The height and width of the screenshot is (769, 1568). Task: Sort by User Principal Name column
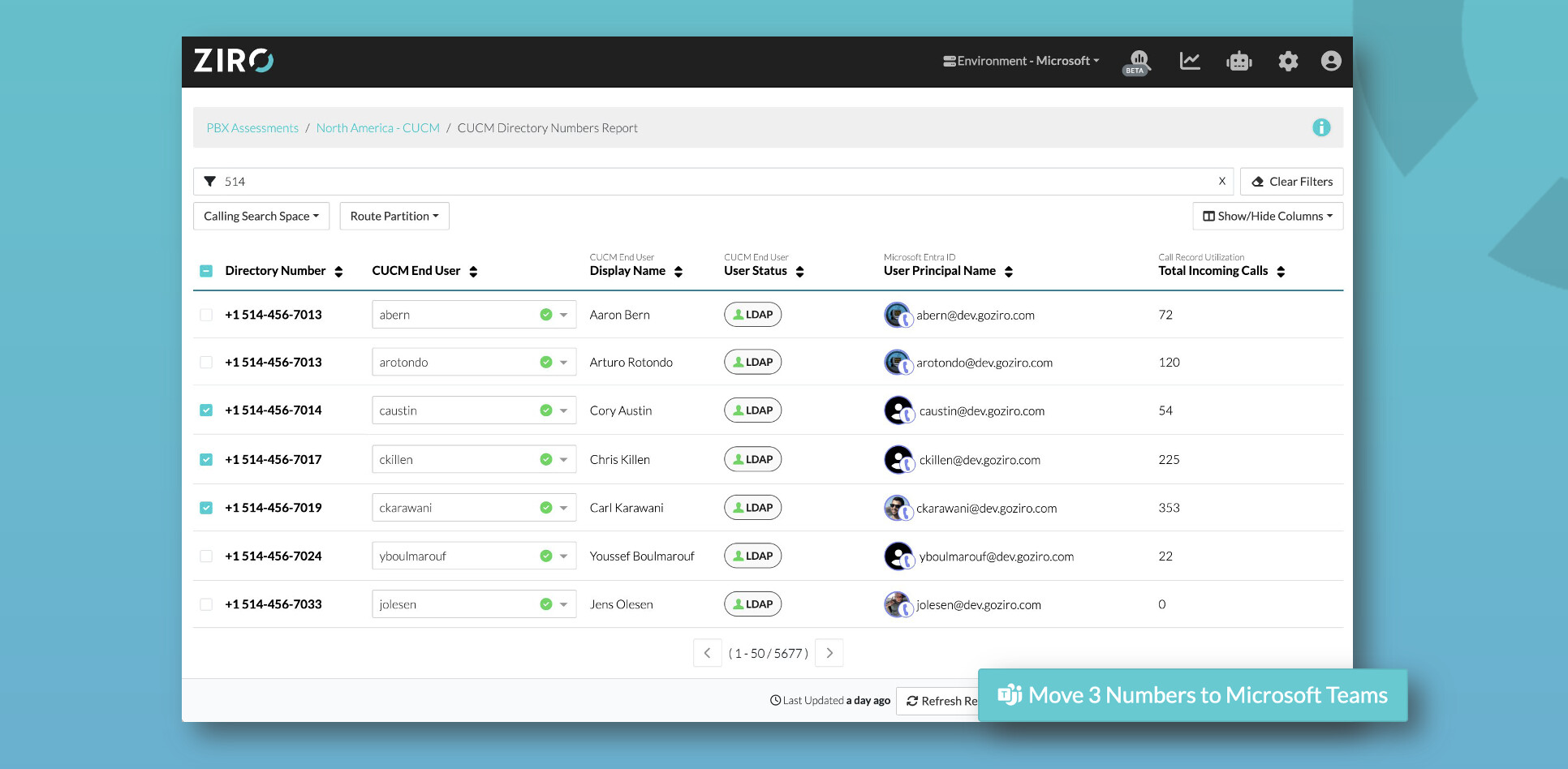(1009, 272)
